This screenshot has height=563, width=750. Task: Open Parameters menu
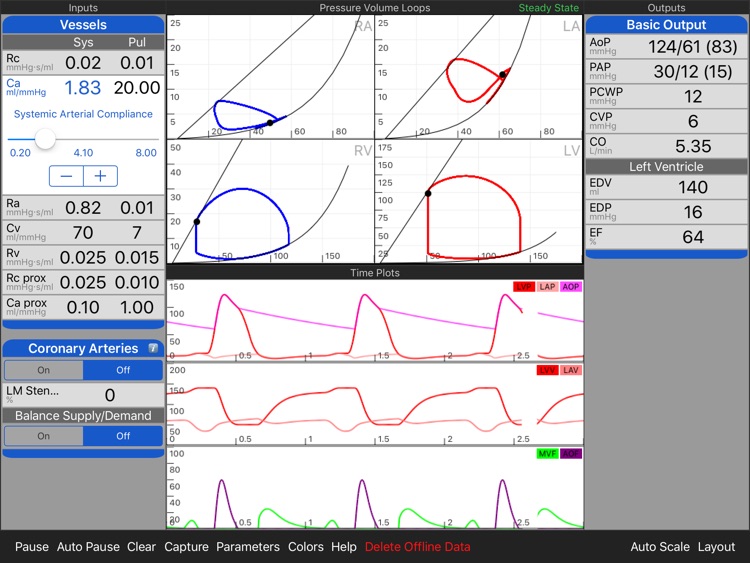coord(248,547)
